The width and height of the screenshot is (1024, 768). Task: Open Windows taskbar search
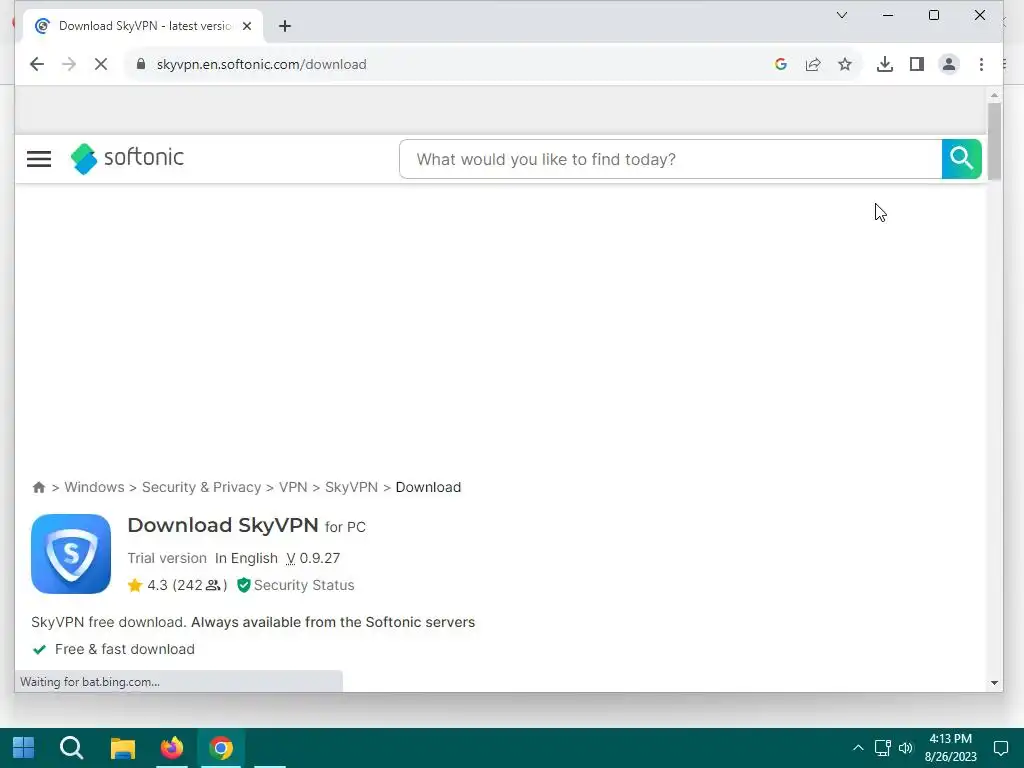click(x=71, y=748)
